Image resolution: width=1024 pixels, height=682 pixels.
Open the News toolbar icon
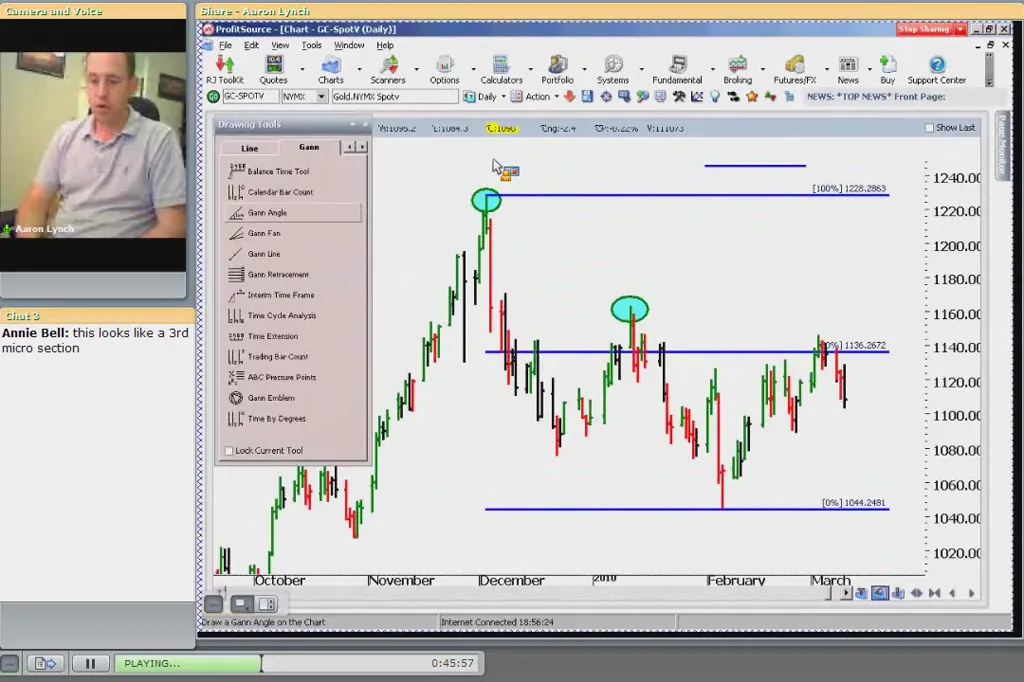tap(848, 69)
